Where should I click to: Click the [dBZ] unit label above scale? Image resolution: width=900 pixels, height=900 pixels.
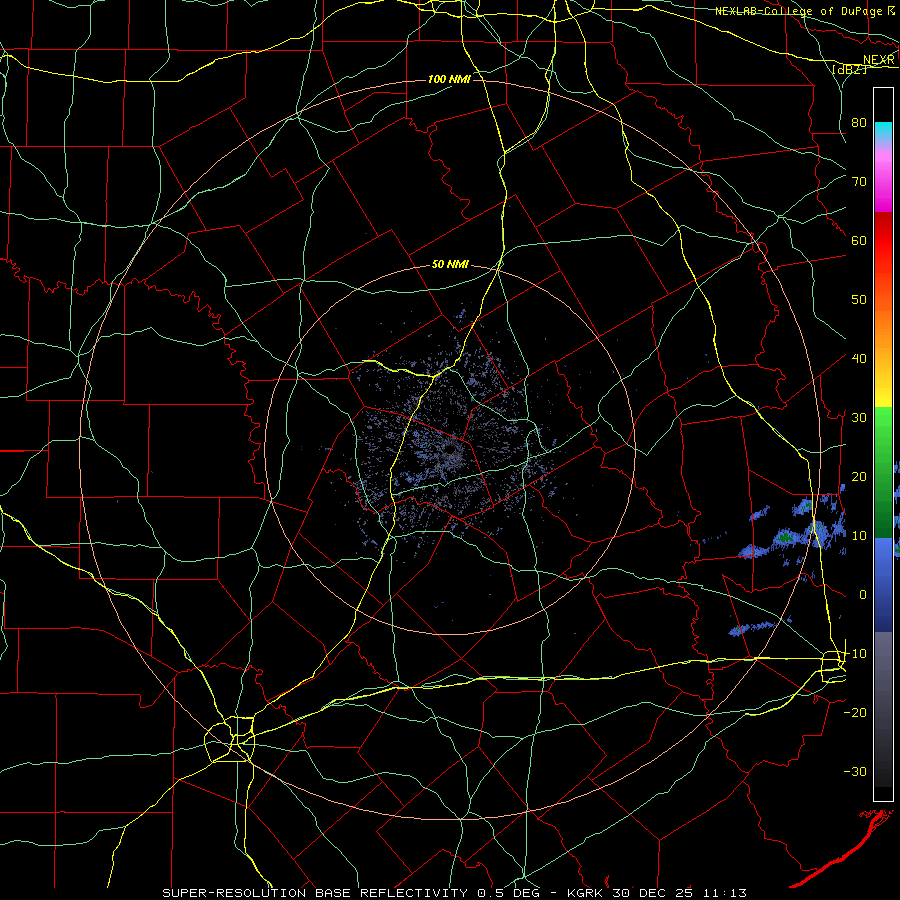coord(849,69)
